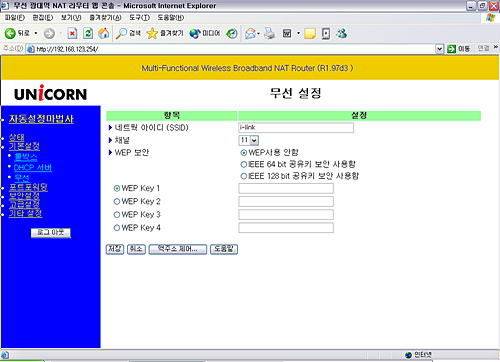Open the Help menu (도움말)

(171, 18)
